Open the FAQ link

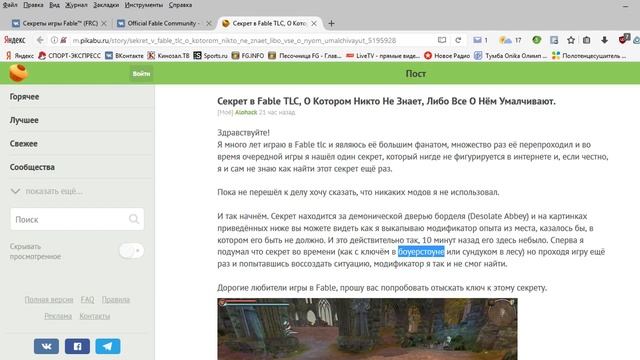point(87,300)
